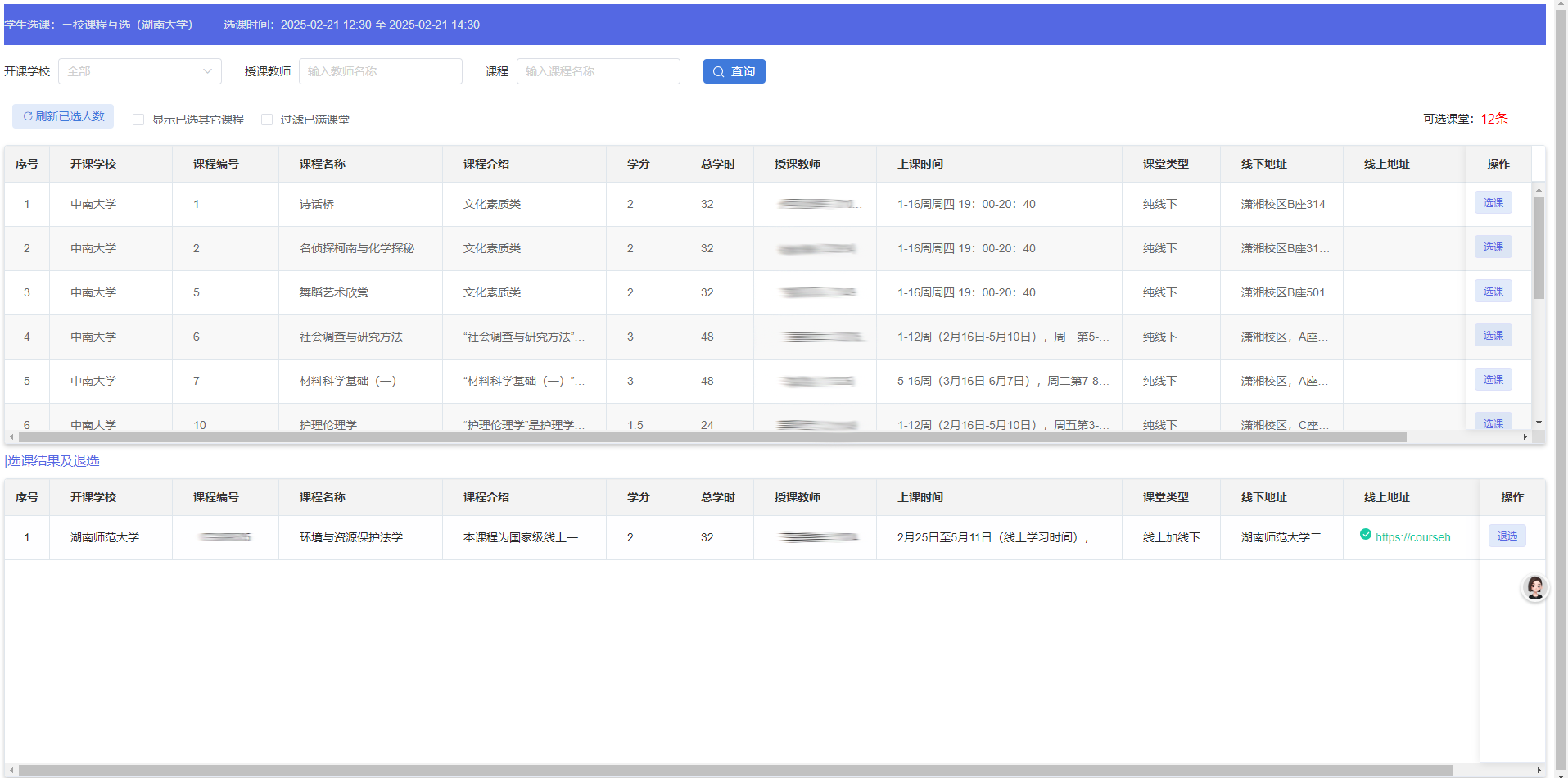Focus the 课程 name input field
The width and height of the screenshot is (1568, 778).
[598, 71]
